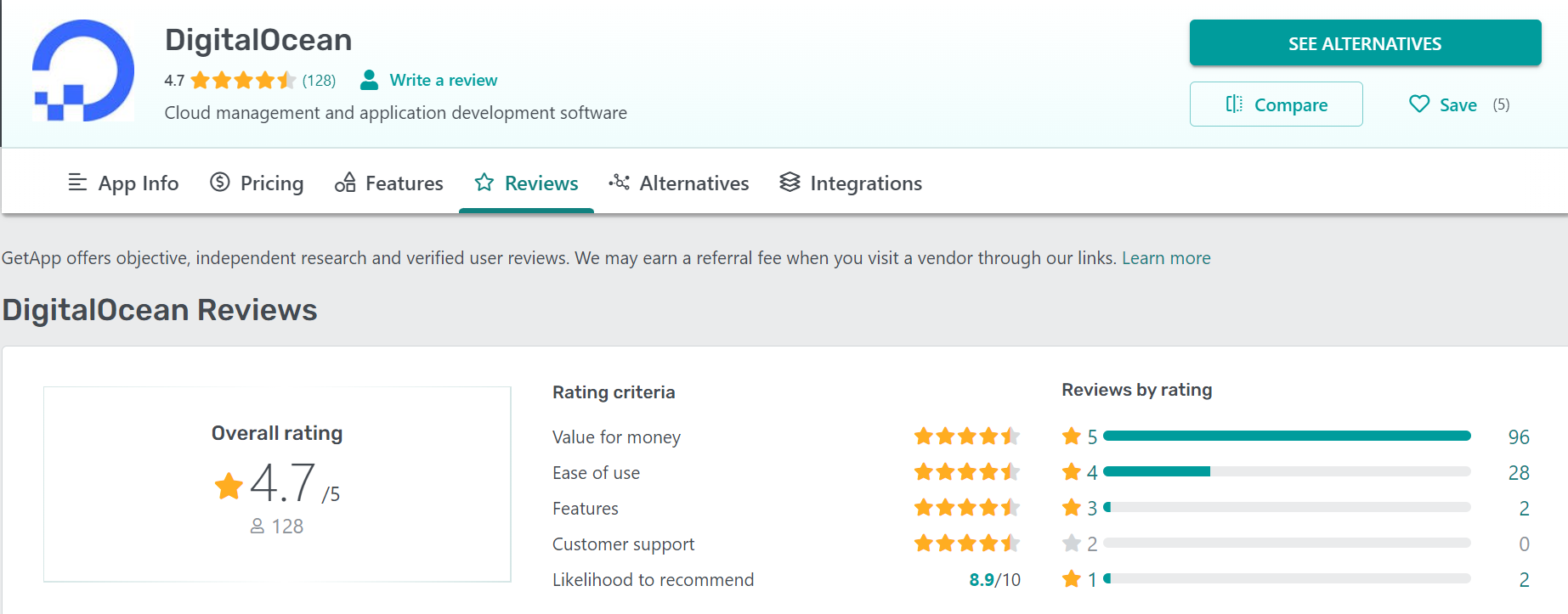Screen dimensions: 1568x614
Task: Click the Customer support stars
Action: coord(967,544)
